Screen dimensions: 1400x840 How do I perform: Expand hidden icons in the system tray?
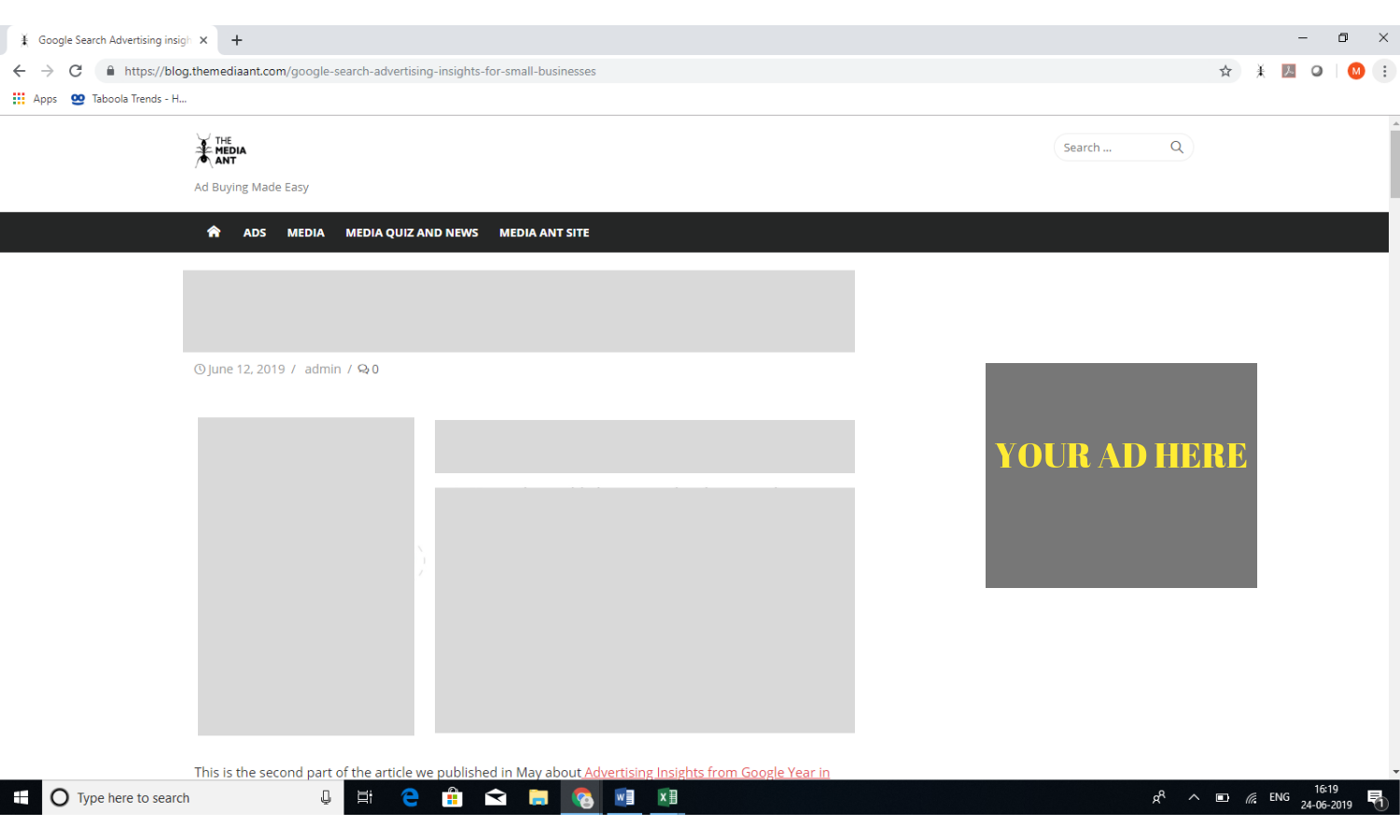click(1193, 797)
